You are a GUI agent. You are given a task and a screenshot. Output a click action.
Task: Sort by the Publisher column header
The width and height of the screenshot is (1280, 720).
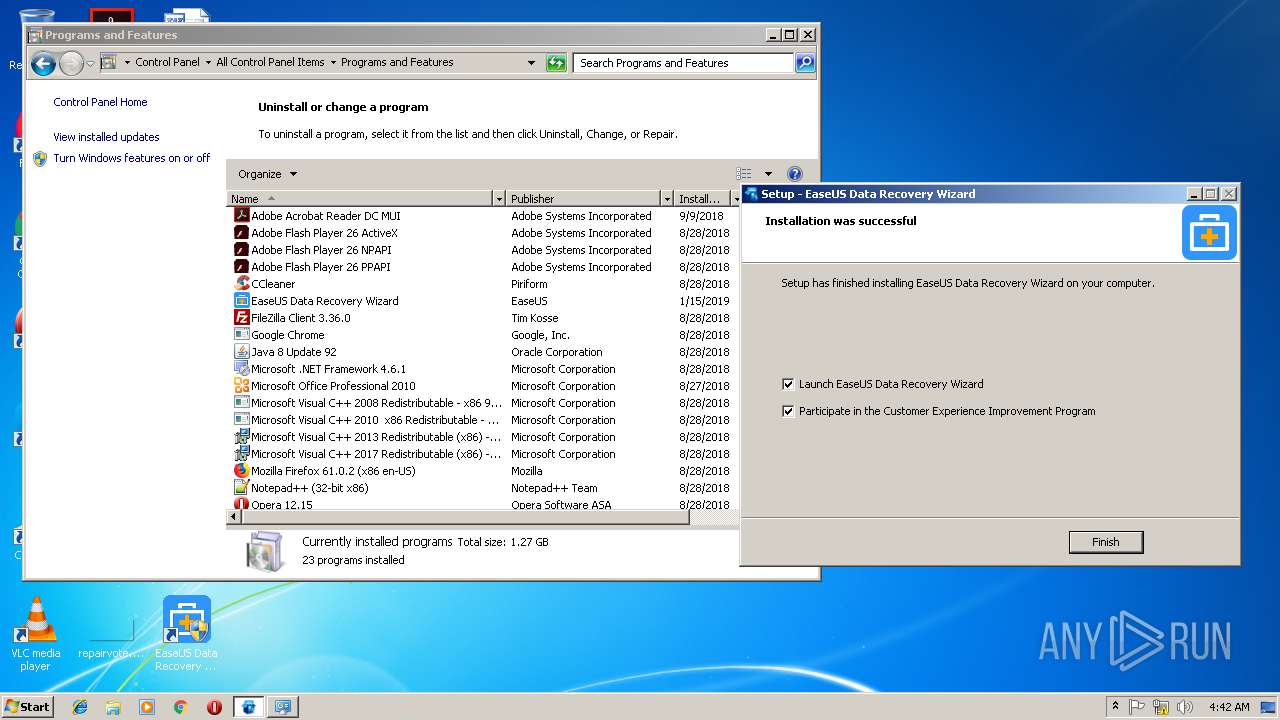583,198
